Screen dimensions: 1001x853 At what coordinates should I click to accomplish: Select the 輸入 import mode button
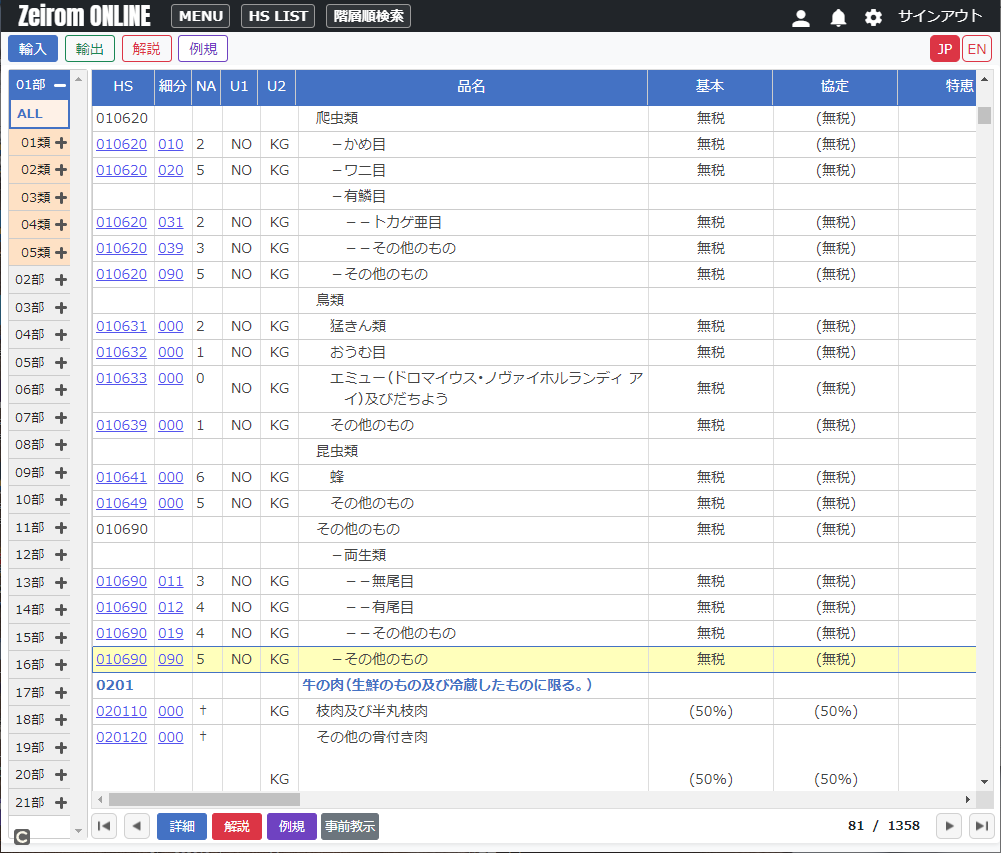pyautogui.click(x=33, y=49)
